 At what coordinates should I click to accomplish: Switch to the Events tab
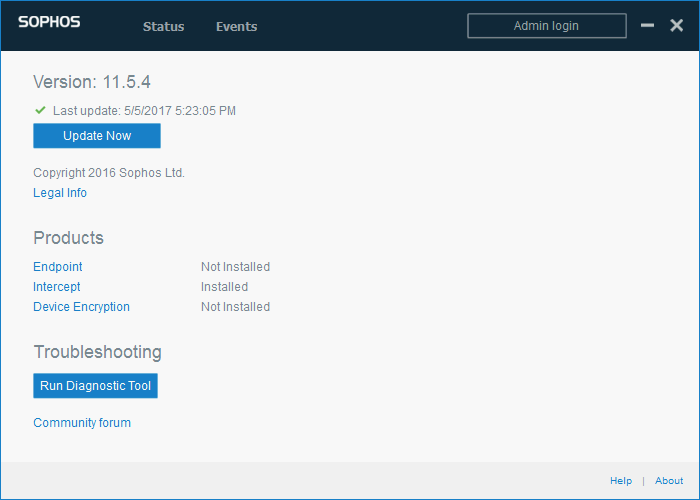237,27
